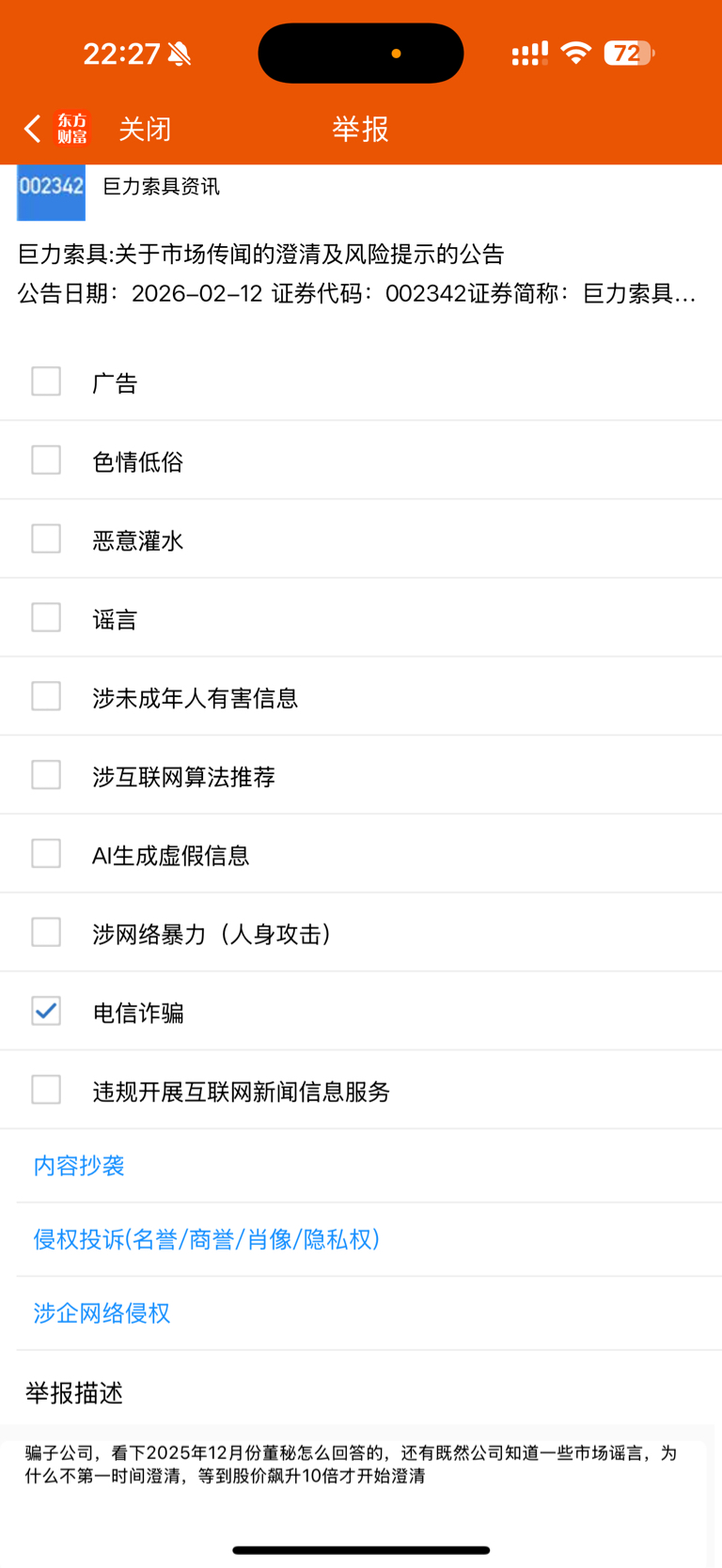Open the 内容抄袭 link
This screenshot has width=722, height=1568.
pos(79,1166)
